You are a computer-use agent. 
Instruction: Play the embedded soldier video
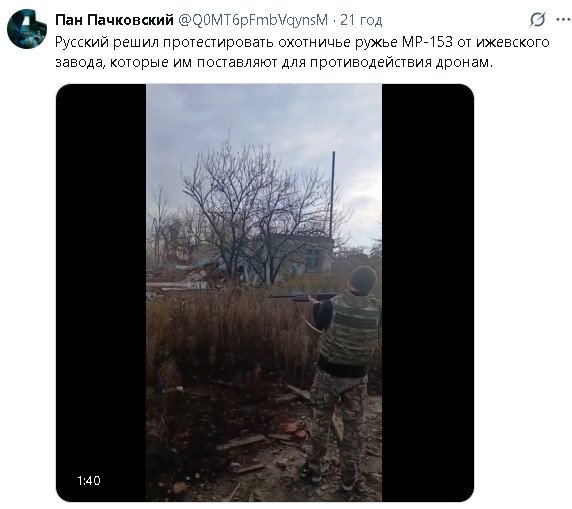pos(264,292)
